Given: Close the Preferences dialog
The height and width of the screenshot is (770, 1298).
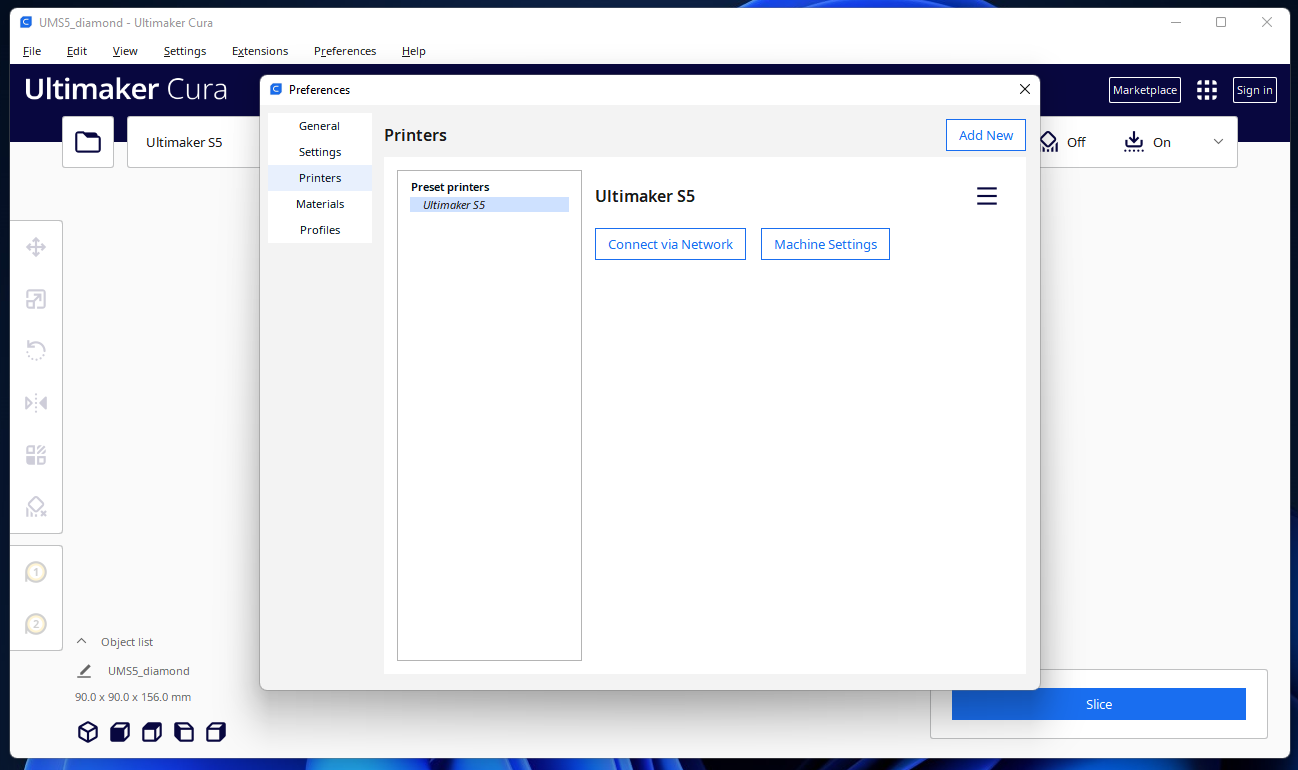Looking at the screenshot, I should coord(1024,89).
